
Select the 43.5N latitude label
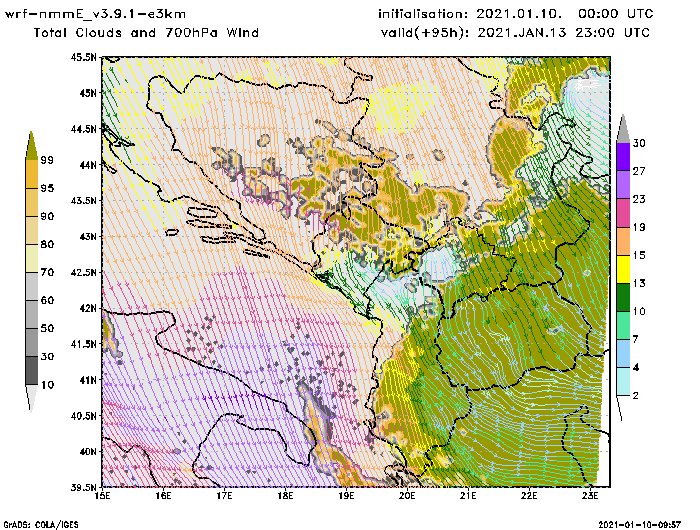tap(83, 200)
